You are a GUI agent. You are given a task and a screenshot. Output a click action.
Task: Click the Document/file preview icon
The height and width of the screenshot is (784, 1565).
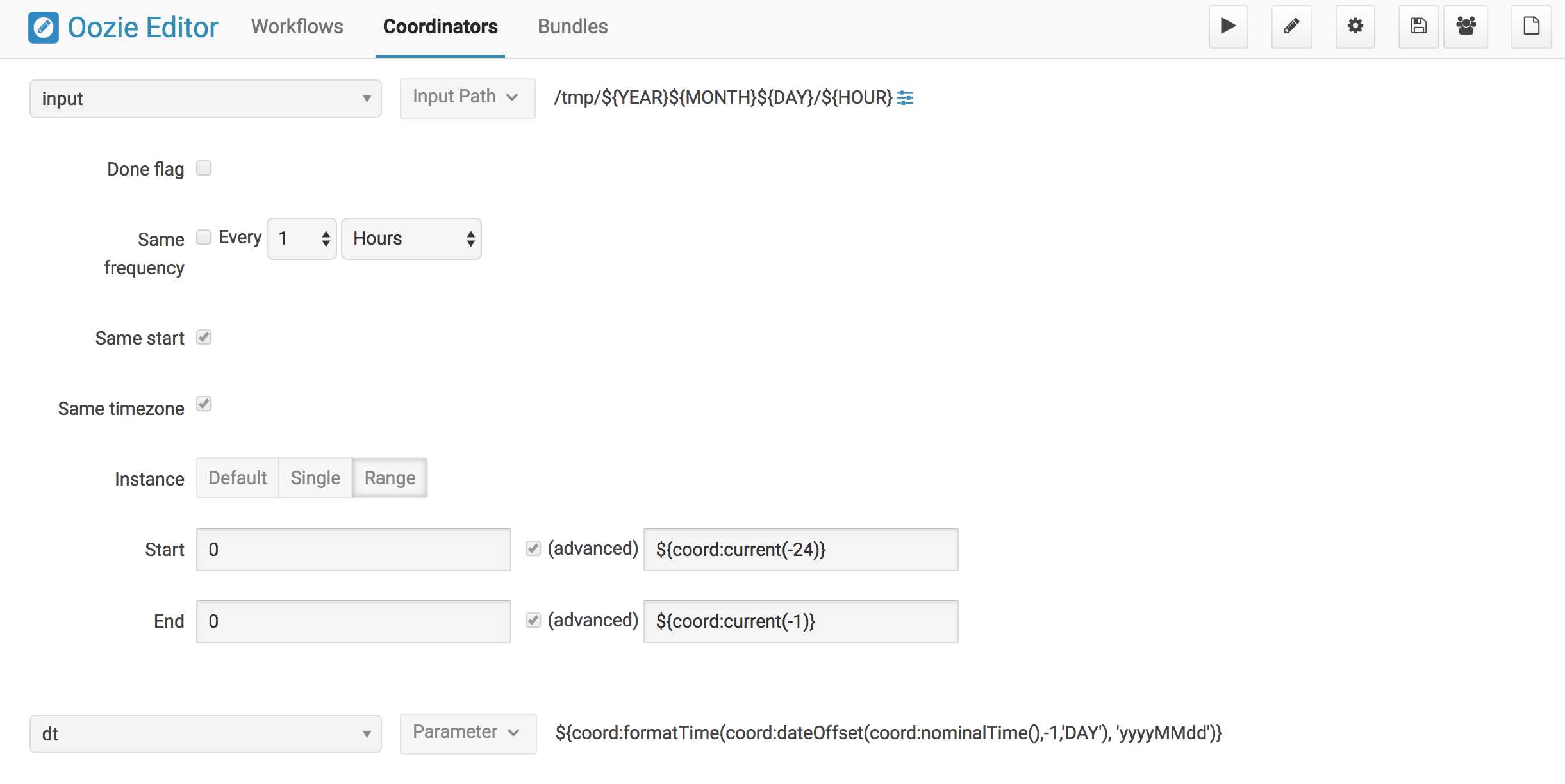(x=1531, y=26)
